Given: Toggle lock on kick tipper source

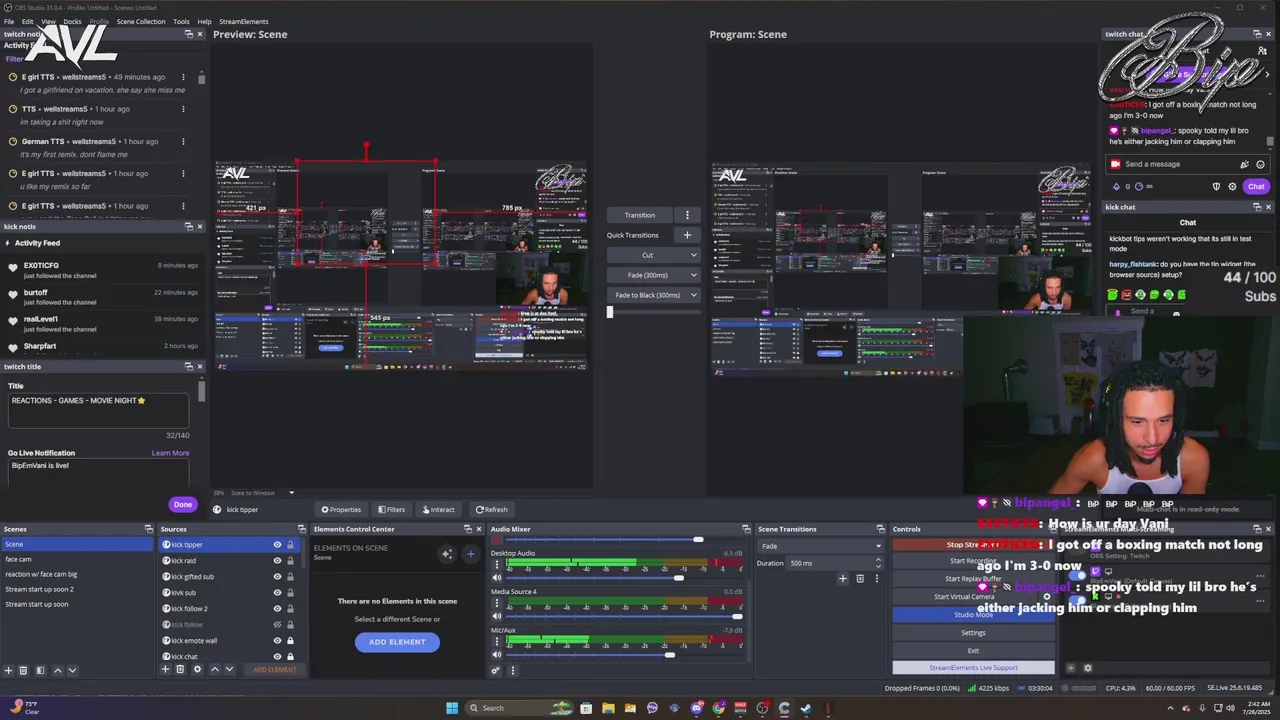Looking at the screenshot, I should pos(291,545).
